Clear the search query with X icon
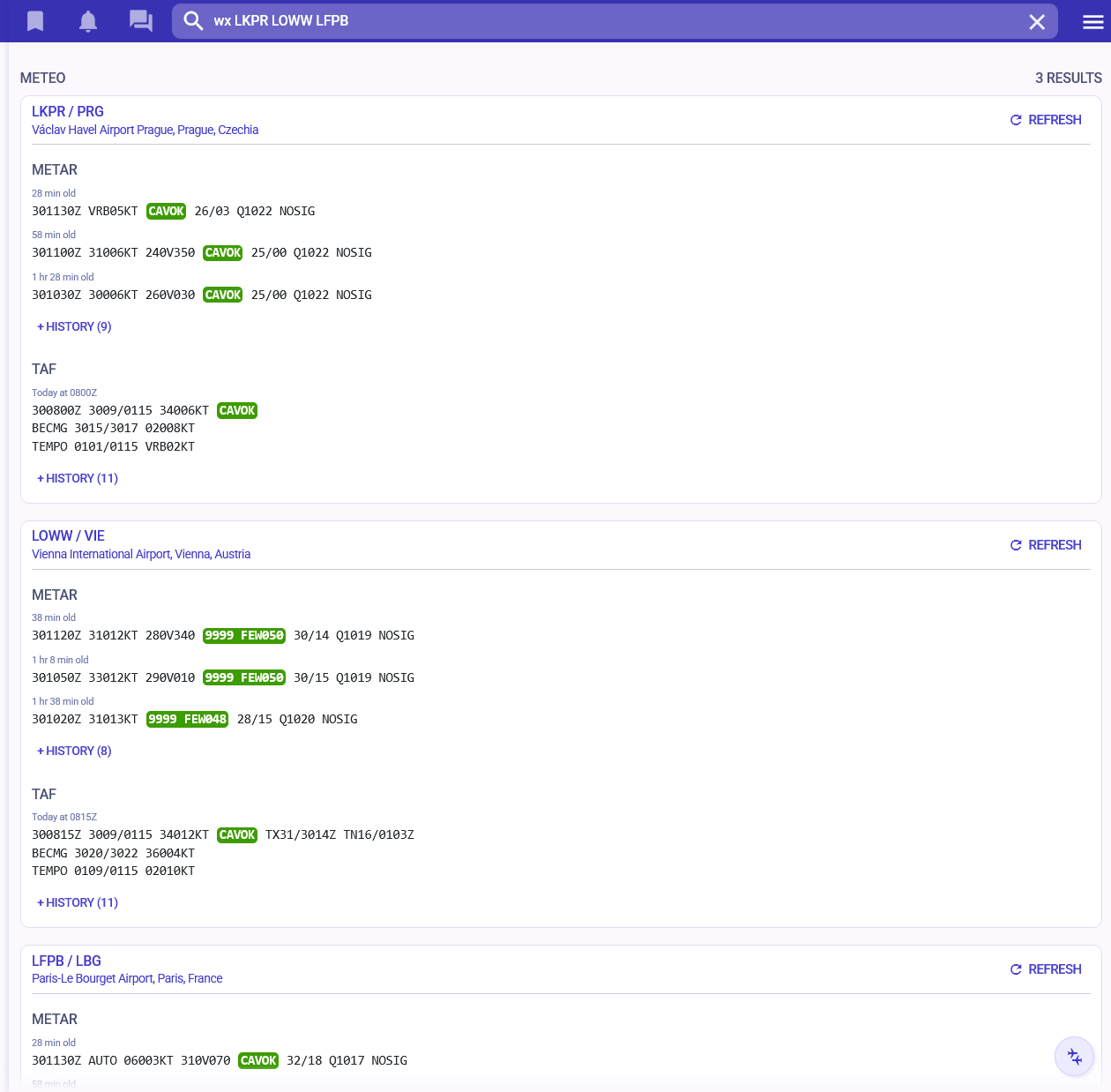The height and width of the screenshot is (1092, 1111). click(1037, 22)
